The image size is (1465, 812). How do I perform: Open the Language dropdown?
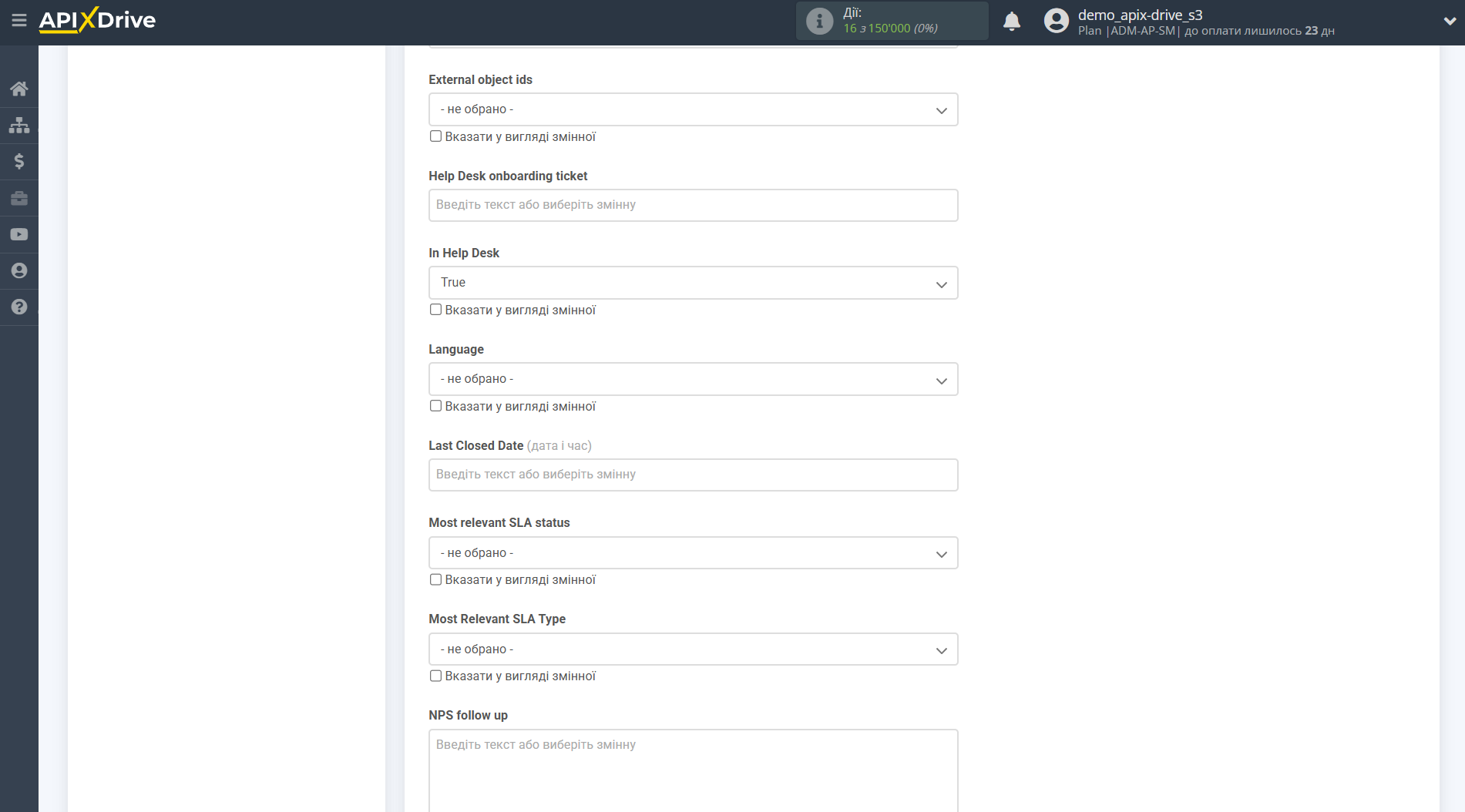693,379
